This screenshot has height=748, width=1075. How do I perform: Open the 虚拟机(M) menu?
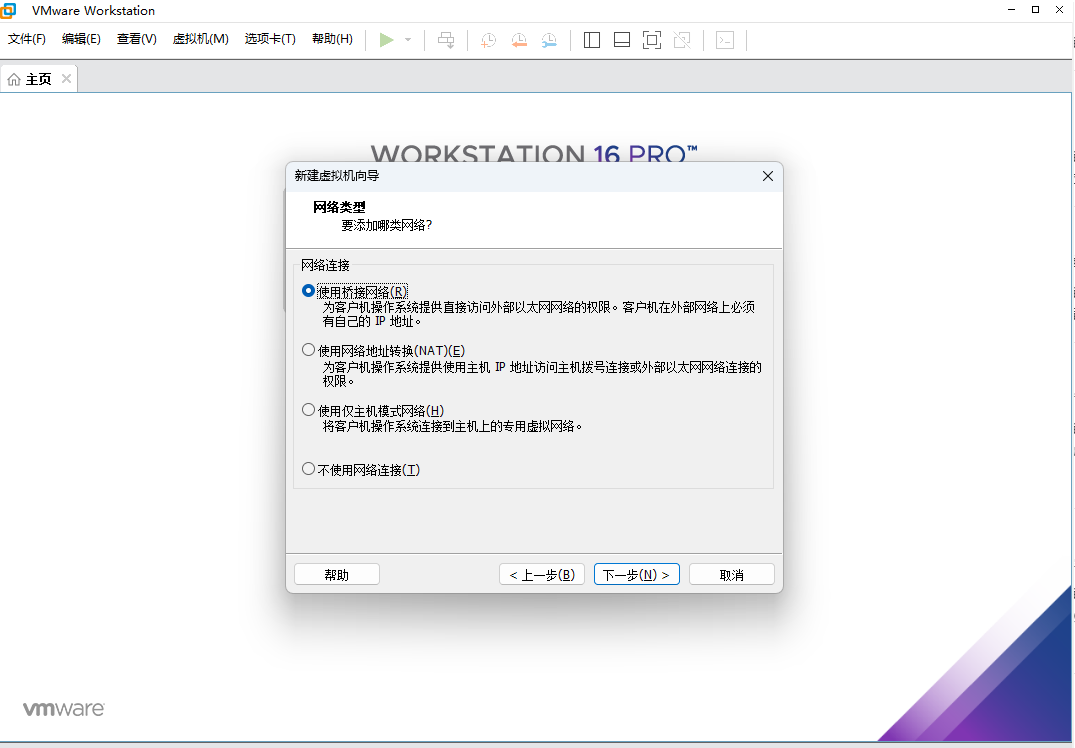200,39
